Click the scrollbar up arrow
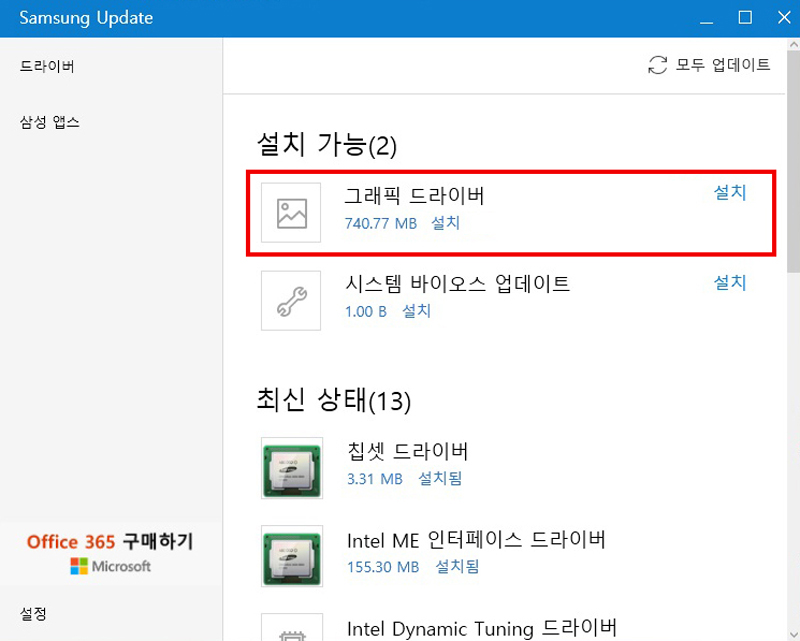This screenshot has width=800, height=641. pyautogui.click(x=793, y=45)
